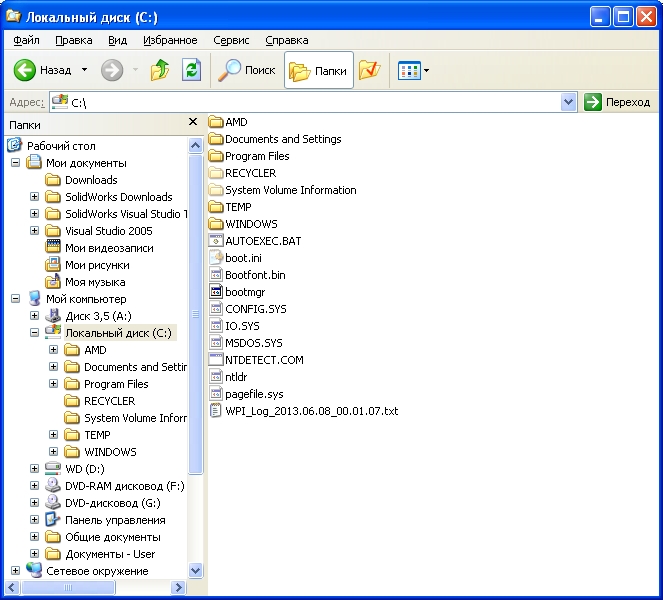This screenshot has height=600, width=663.
Task: Click tree pane scroll-down arrow
Action: (x=195, y=570)
